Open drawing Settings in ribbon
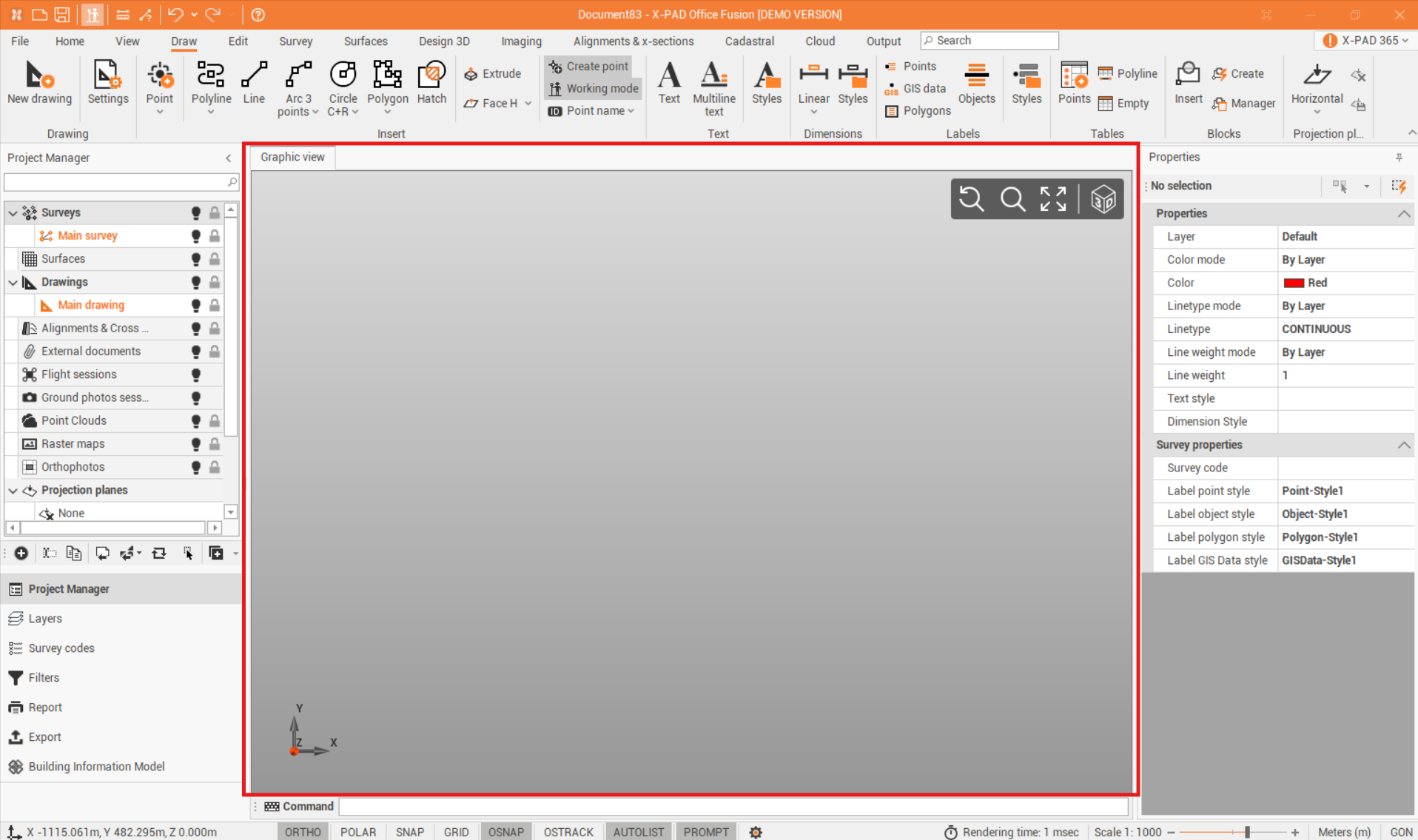 click(x=107, y=83)
